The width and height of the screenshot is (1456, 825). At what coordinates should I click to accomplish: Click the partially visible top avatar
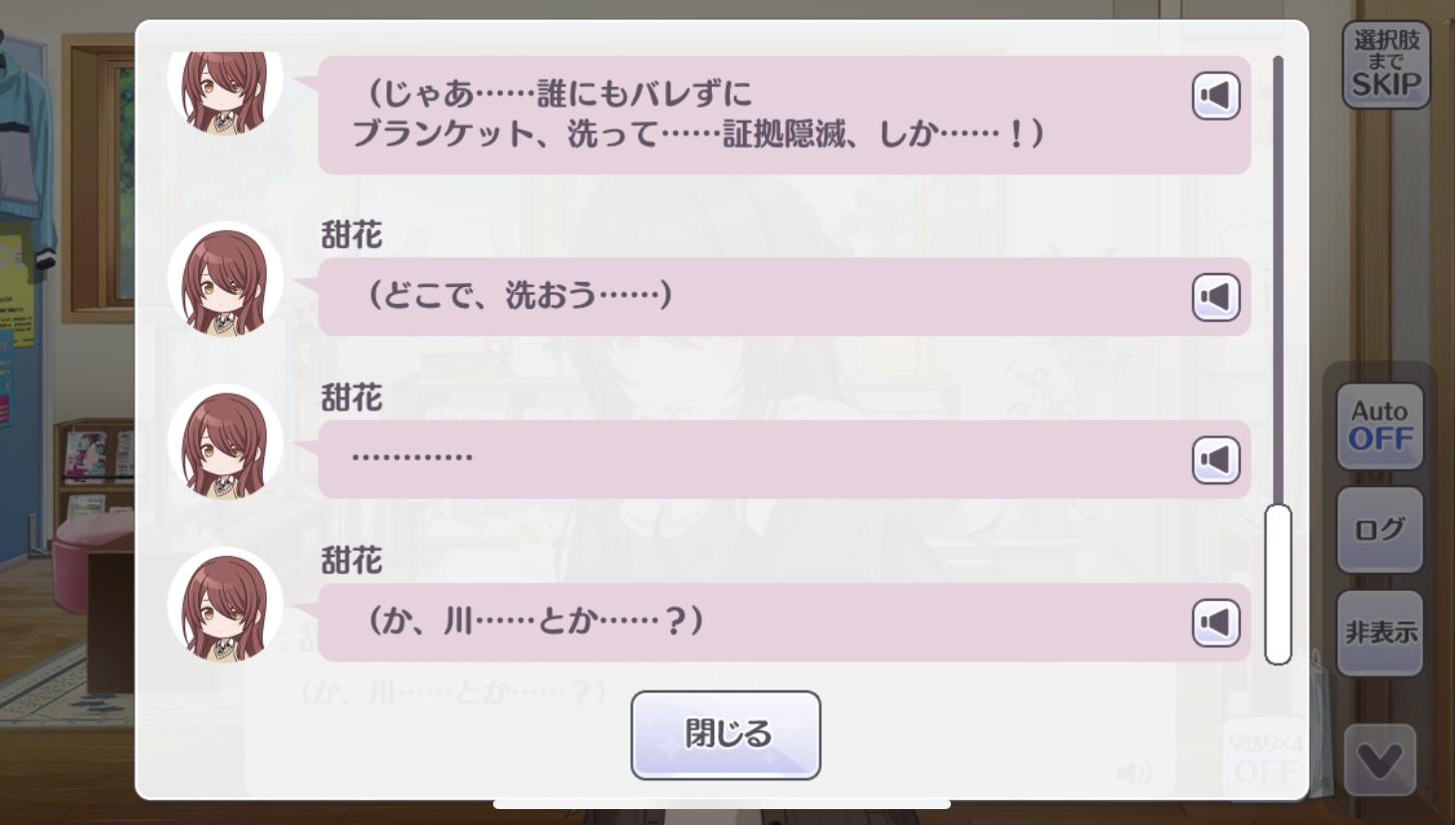(x=225, y=90)
